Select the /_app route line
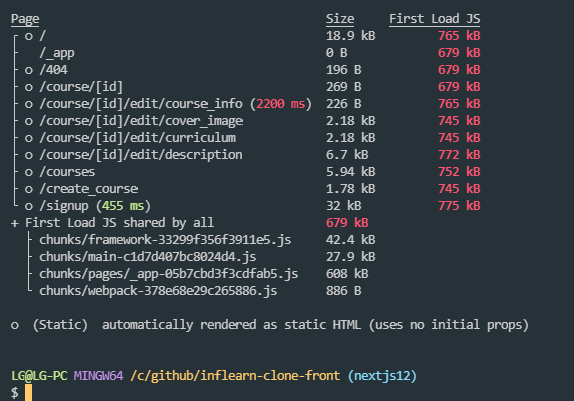This screenshot has height=401, width=574. pos(57,53)
